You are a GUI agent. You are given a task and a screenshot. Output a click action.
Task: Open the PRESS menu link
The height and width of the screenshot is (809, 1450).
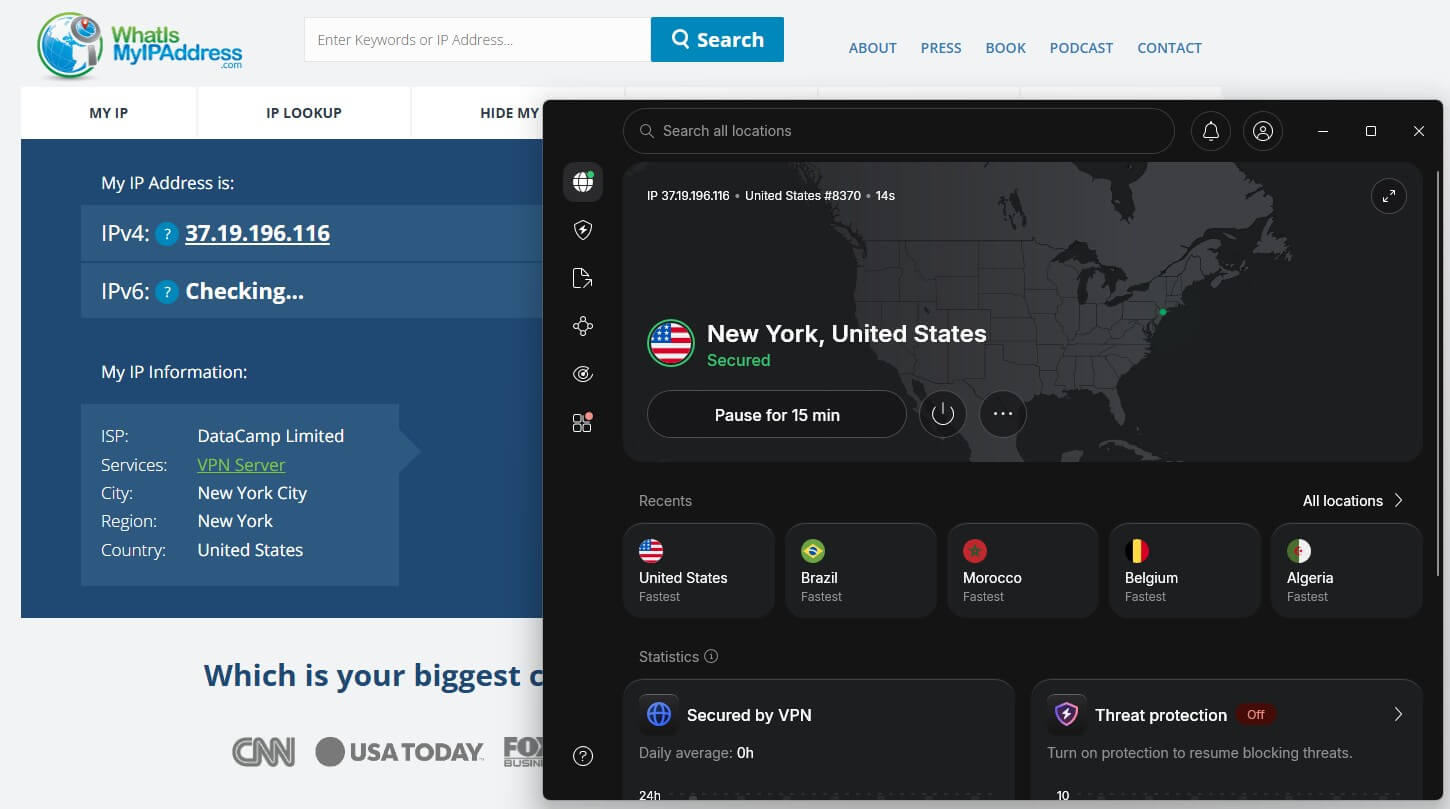point(941,48)
